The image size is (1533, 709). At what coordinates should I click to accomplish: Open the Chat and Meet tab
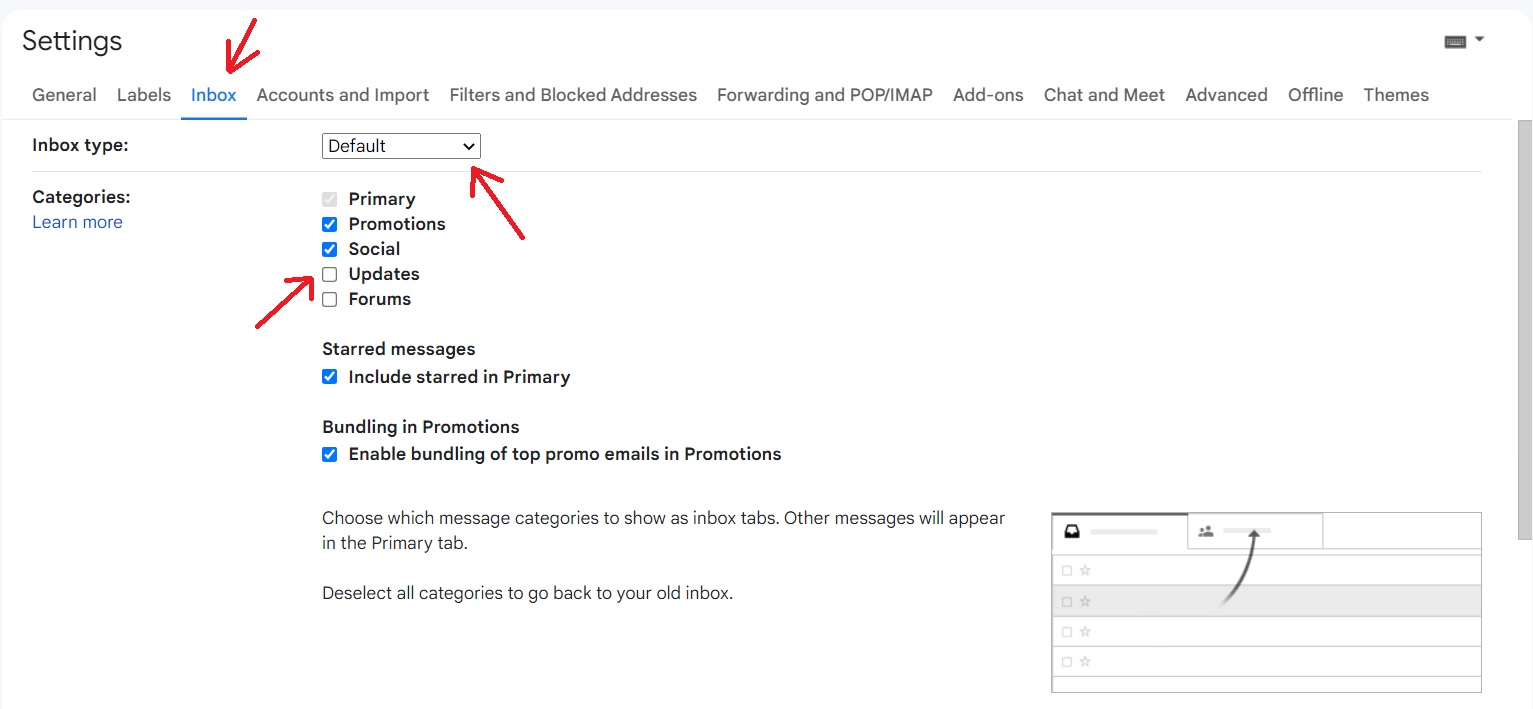[x=1104, y=95]
